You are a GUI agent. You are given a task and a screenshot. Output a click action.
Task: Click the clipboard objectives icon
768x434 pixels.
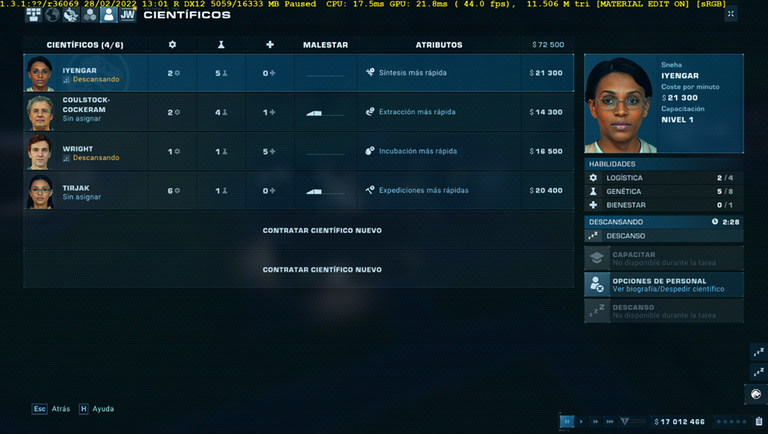click(758, 421)
